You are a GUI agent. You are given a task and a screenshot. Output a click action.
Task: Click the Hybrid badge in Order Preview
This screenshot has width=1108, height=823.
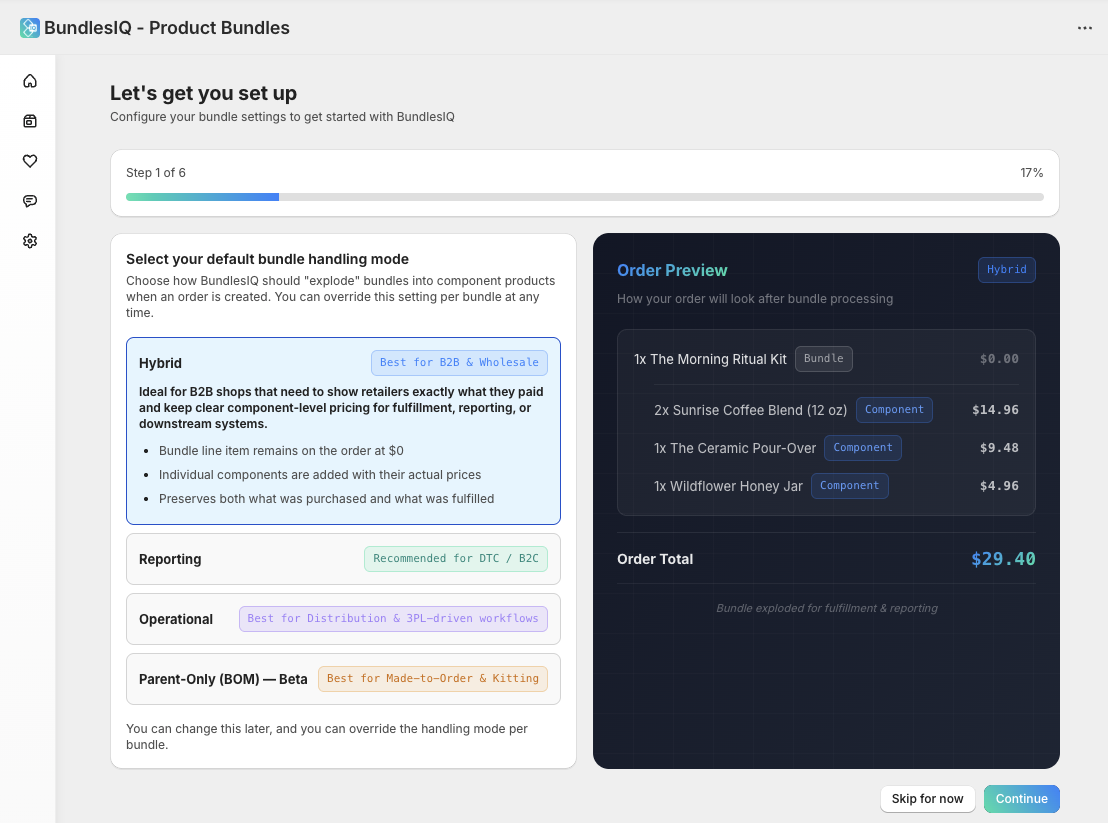click(1006, 269)
